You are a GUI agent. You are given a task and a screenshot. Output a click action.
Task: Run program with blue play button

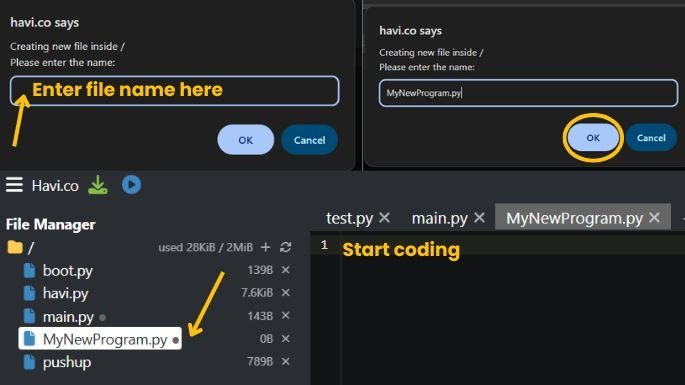coord(131,184)
